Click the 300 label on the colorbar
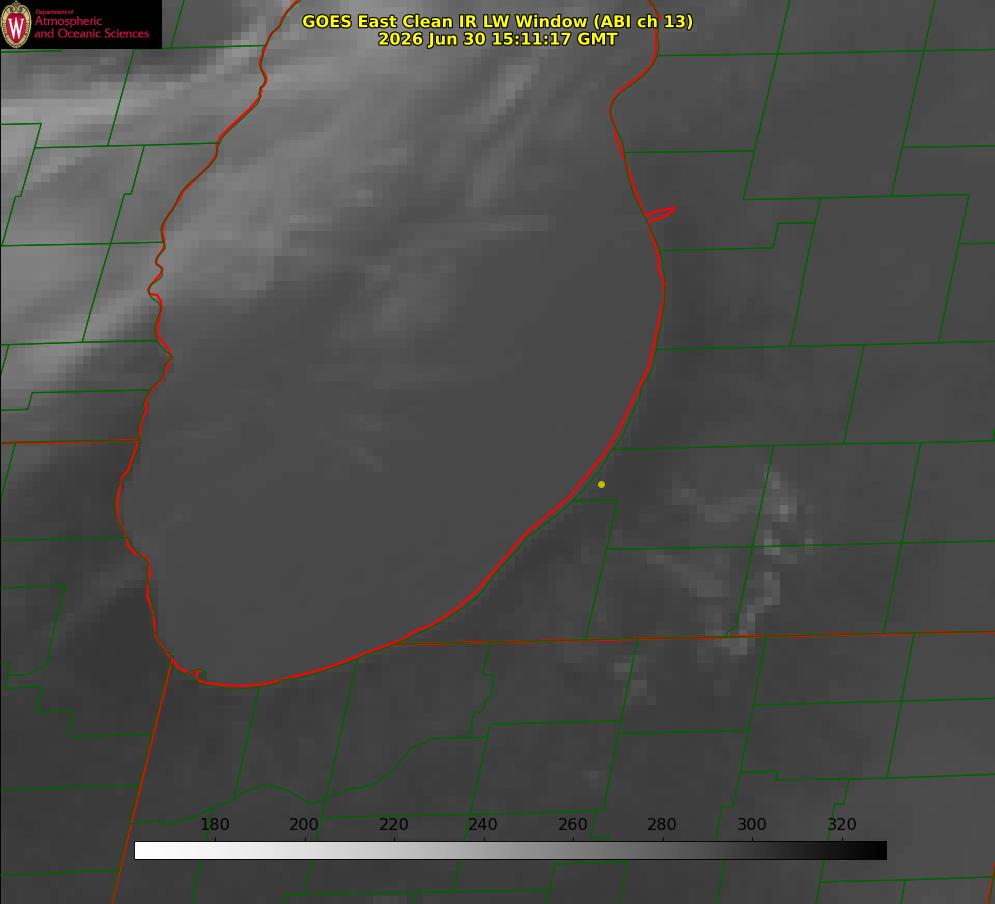 click(x=752, y=824)
